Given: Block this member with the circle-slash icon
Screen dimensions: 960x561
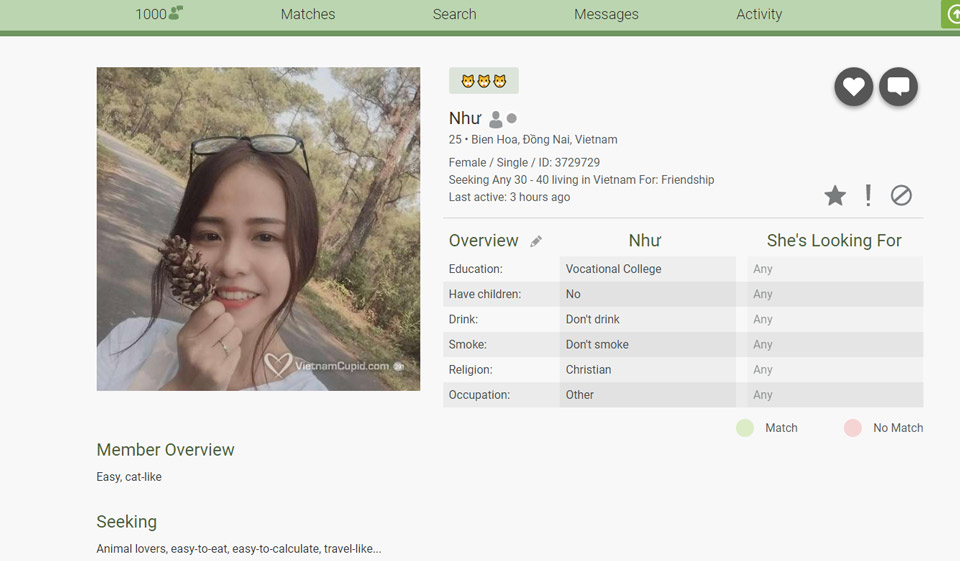Looking at the screenshot, I should point(901,196).
